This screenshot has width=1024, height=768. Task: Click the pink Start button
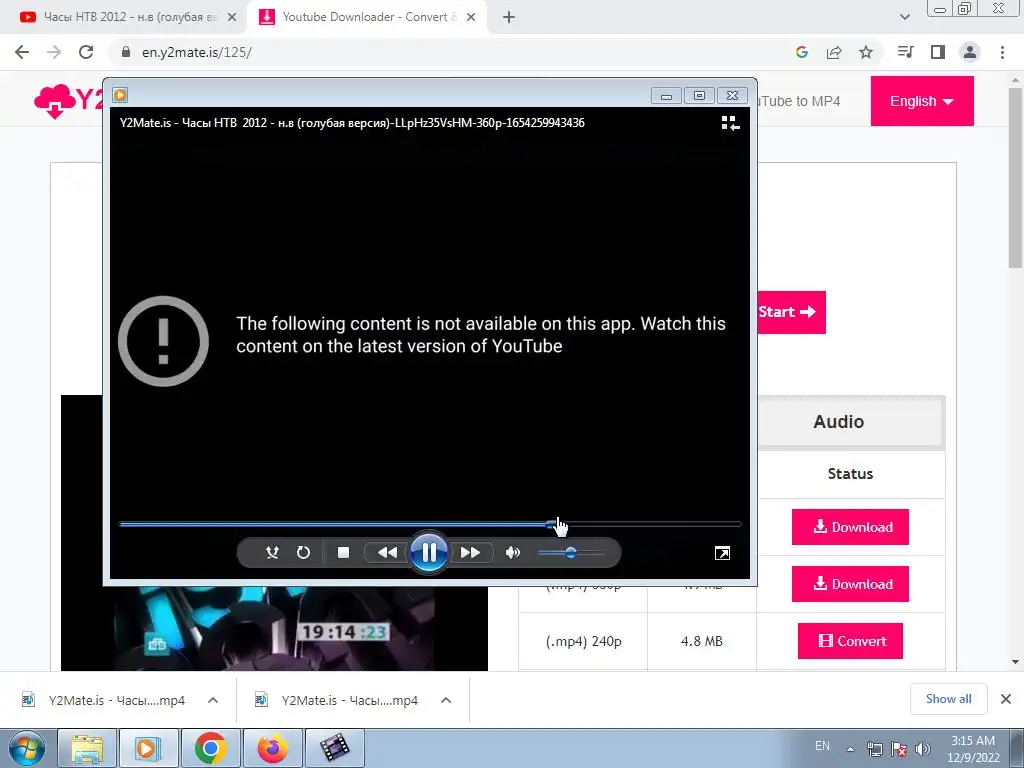(792, 312)
